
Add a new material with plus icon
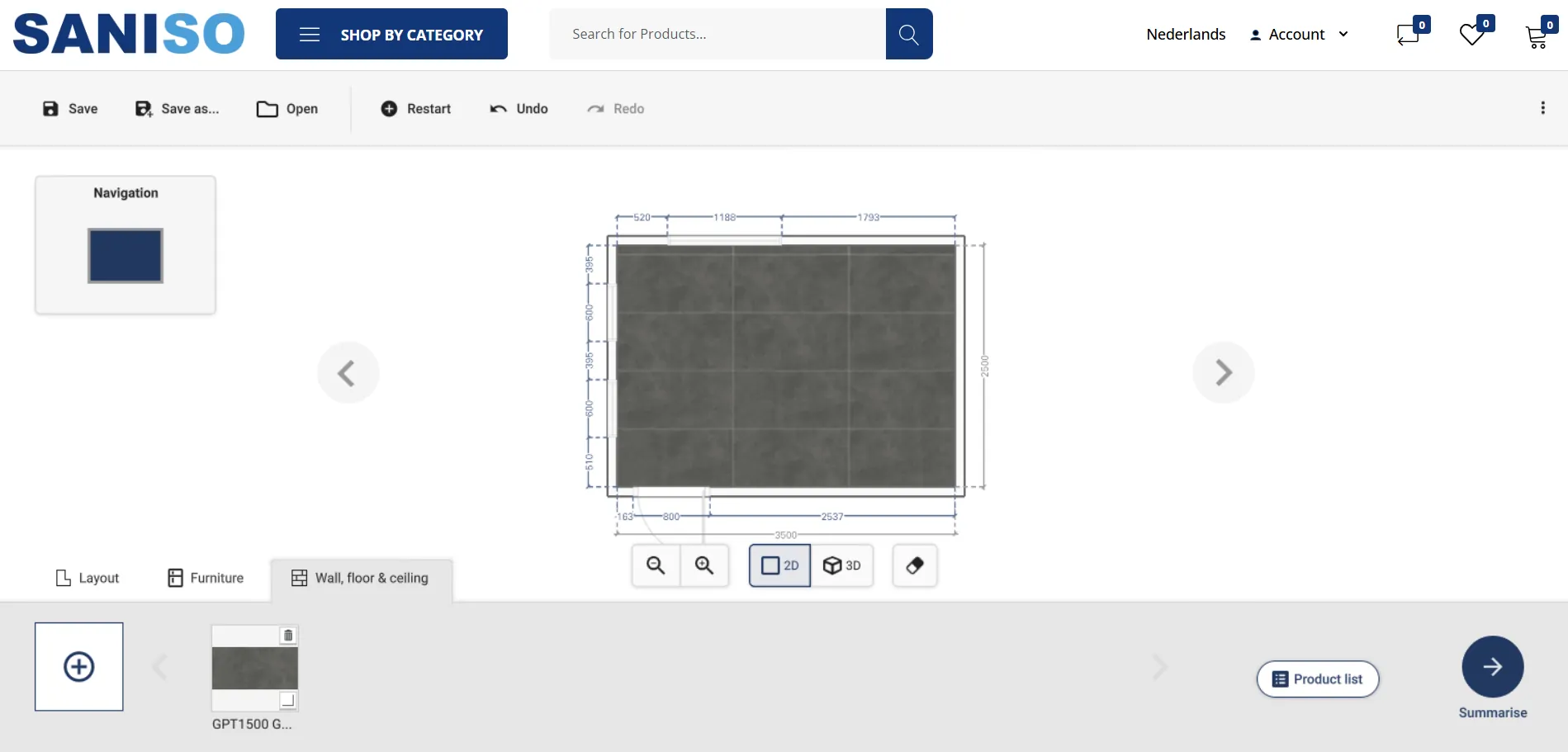[x=79, y=667]
